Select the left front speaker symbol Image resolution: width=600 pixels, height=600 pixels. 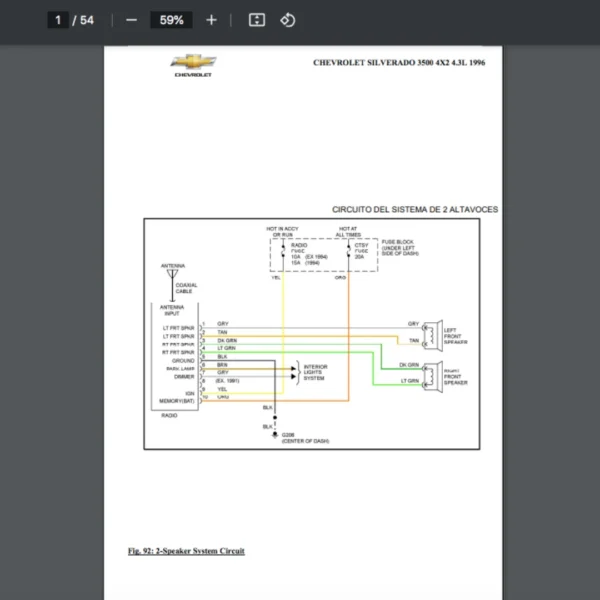click(x=431, y=331)
